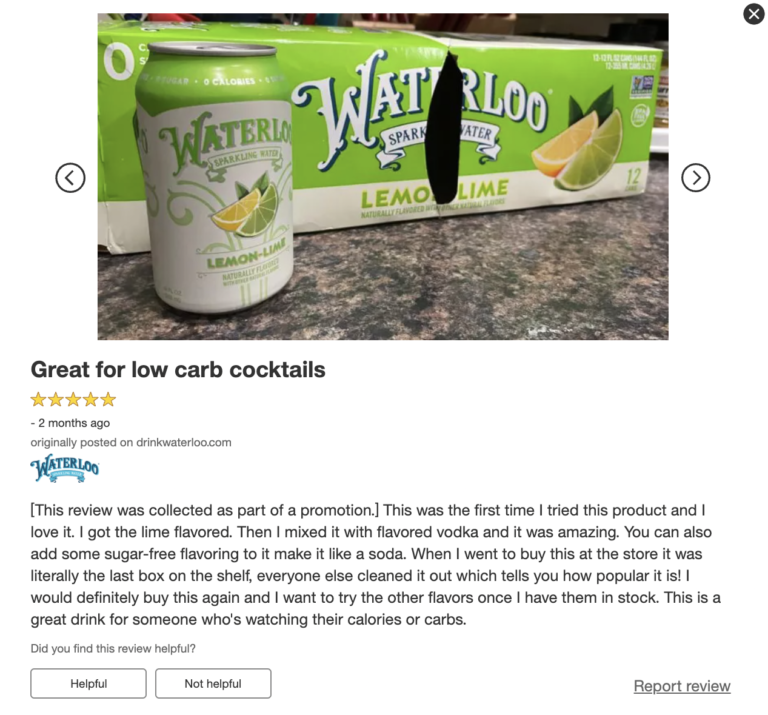Select the 'Great for low carb cocktails' title
Viewport: 768px width, 715px height.
click(x=178, y=369)
